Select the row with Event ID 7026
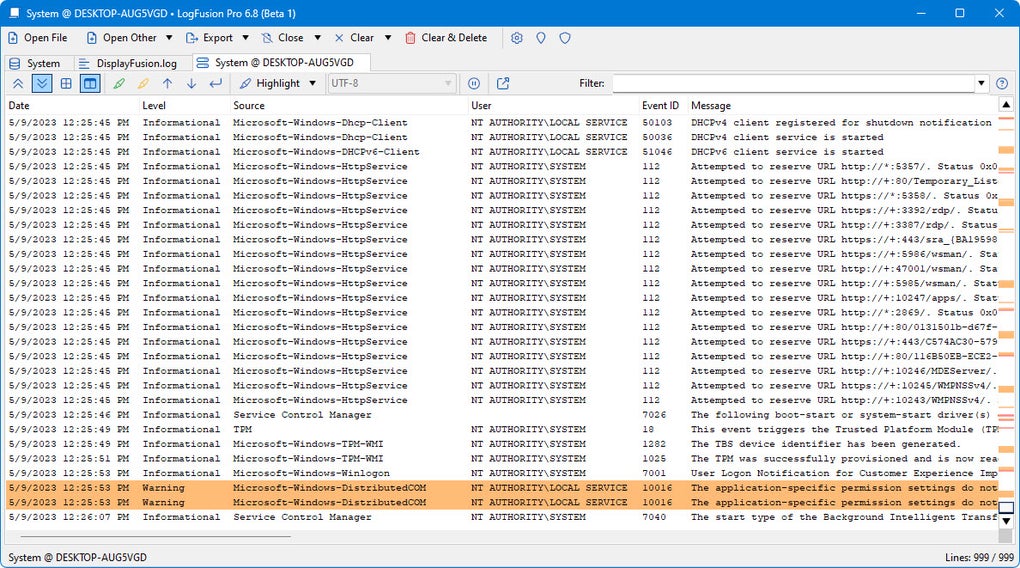This screenshot has width=1020, height=568. click(501, 414)
